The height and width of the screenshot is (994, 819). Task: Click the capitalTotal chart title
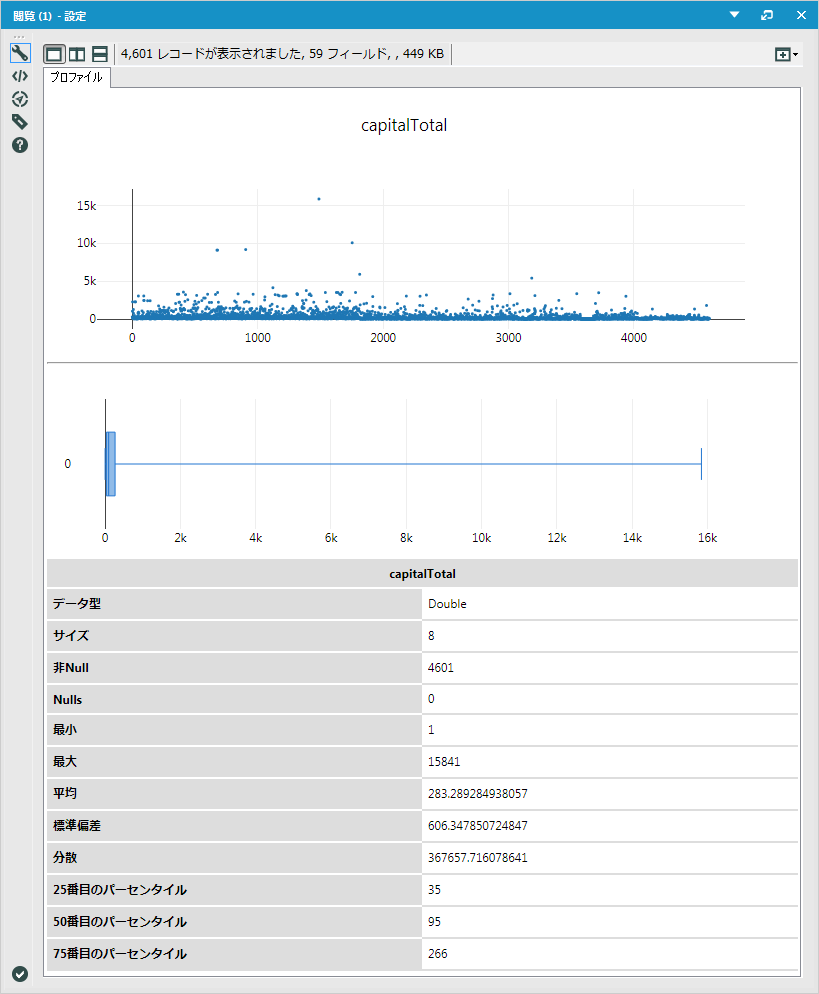click(x=403, y=126)
